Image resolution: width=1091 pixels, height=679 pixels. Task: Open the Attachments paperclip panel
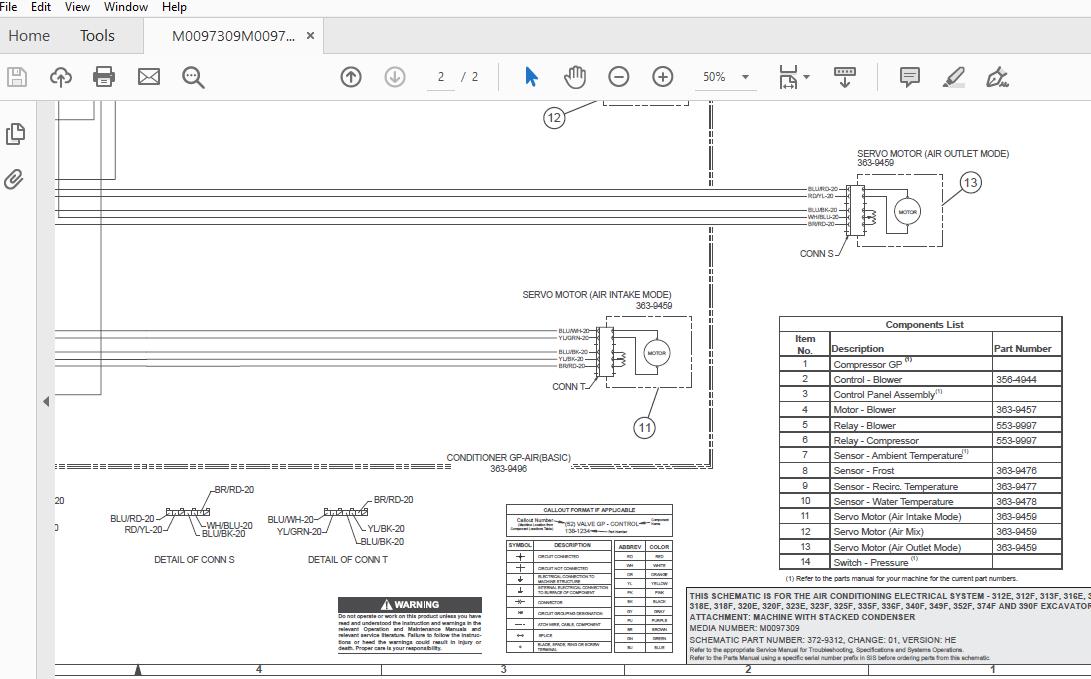pyautogui.click(x=14, y=179)
